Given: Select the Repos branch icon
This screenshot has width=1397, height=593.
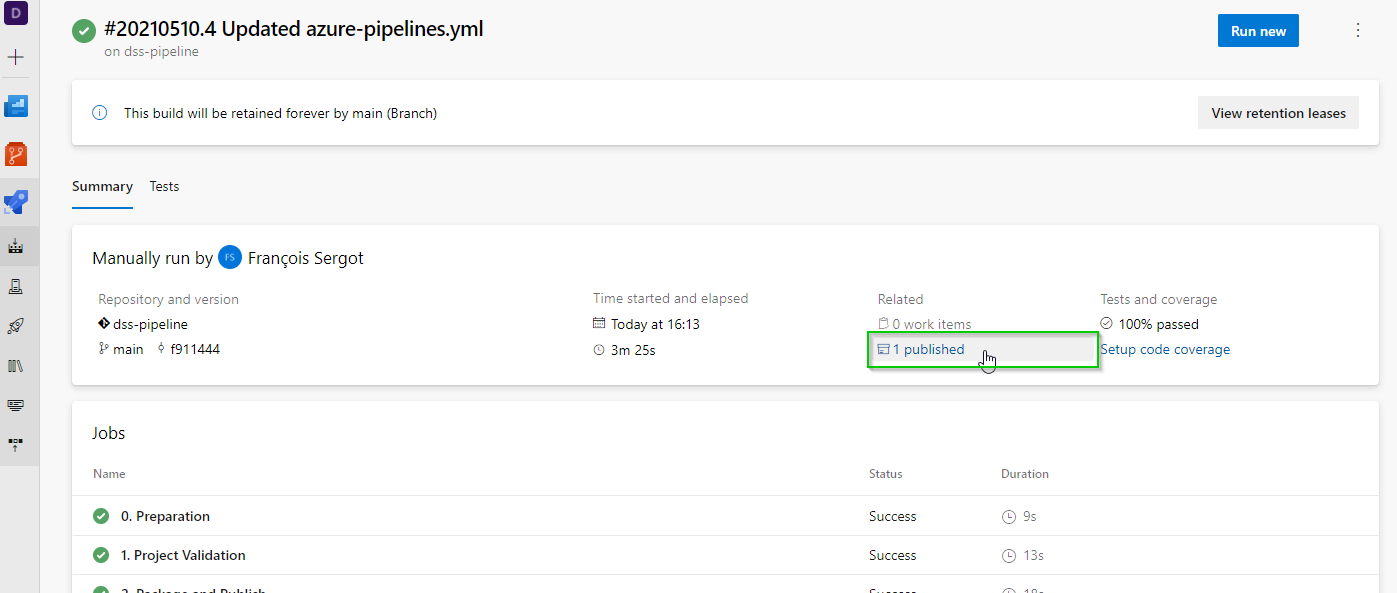Looking at the screenshot, I should (16, 154).
